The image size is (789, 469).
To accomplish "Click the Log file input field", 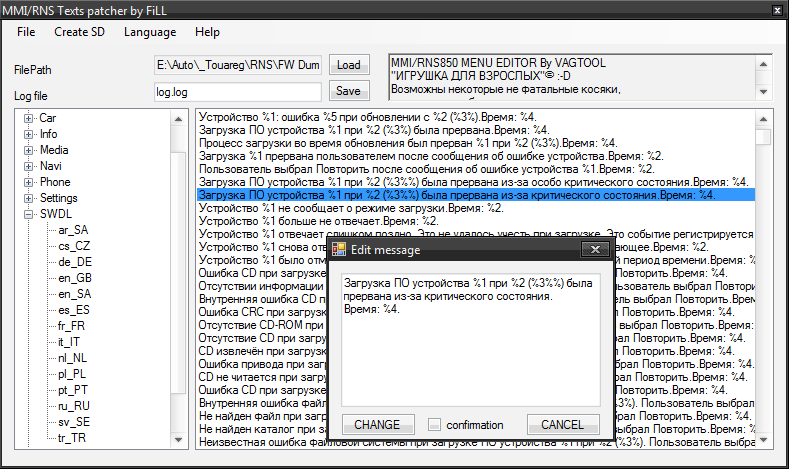I will tap(237, 91).
